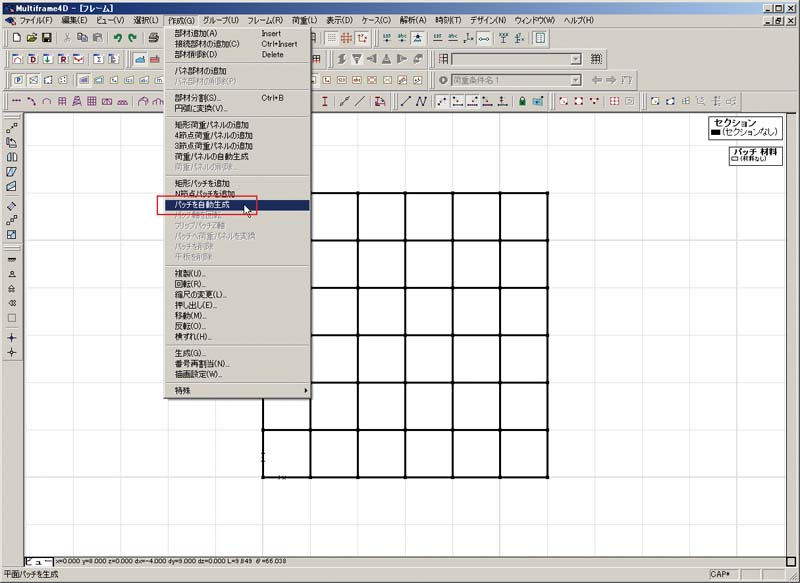
Task: Undo the last action with the green arrow
Action: click(118, 38)
